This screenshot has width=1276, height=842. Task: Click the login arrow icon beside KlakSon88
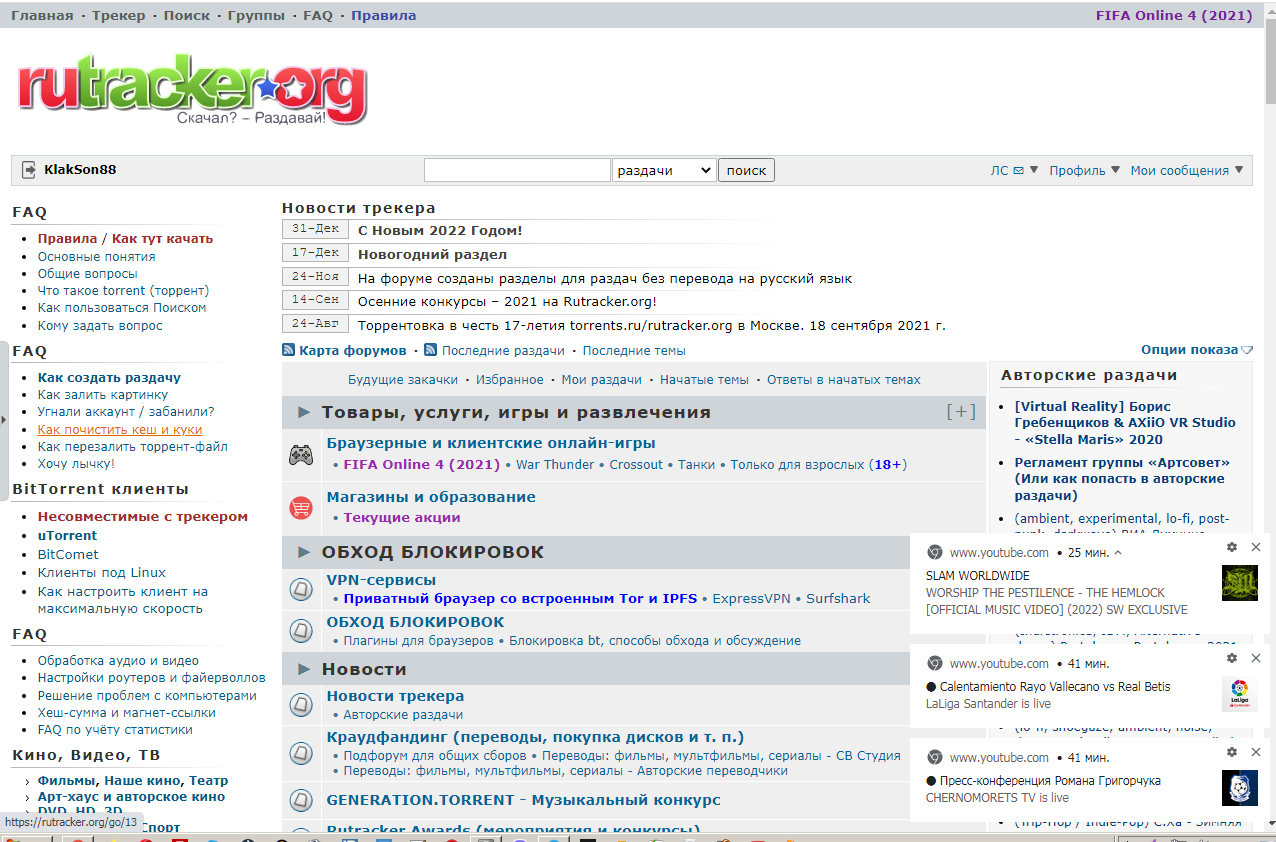pyautogui.click(x=28, y=170)
